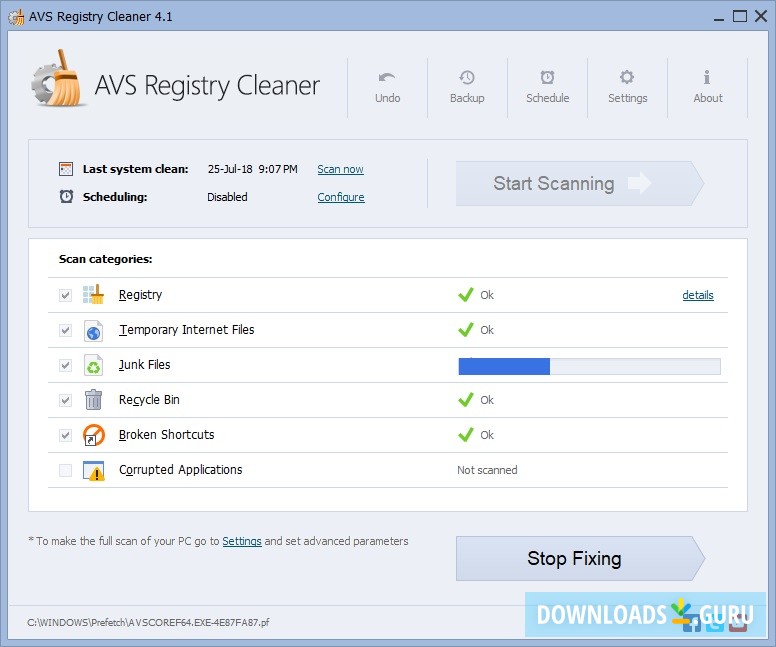Toggle the Registry checkbox
This screenshot has width=776, height=647.
65,296
